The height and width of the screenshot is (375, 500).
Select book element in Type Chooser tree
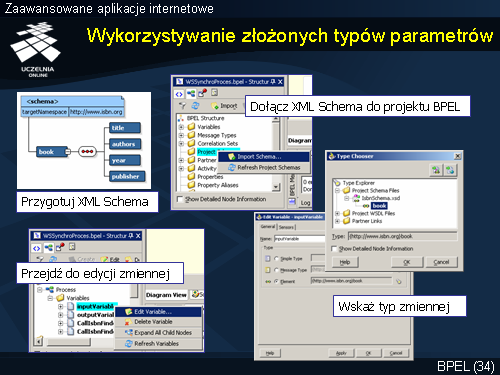pyautogui.click(x=379, y=206)
